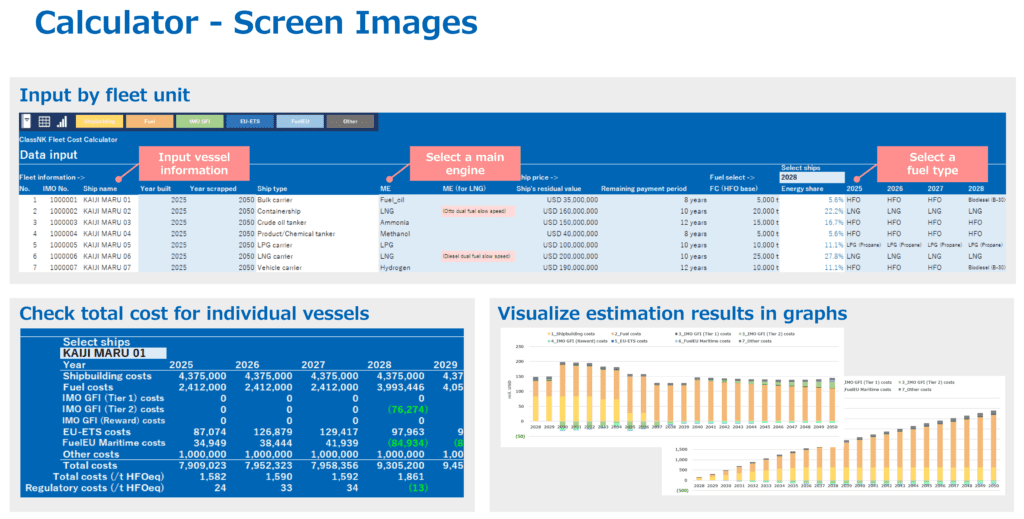Select ME cell showing Ammonia
1024x519 pixels.
point(397,222)
